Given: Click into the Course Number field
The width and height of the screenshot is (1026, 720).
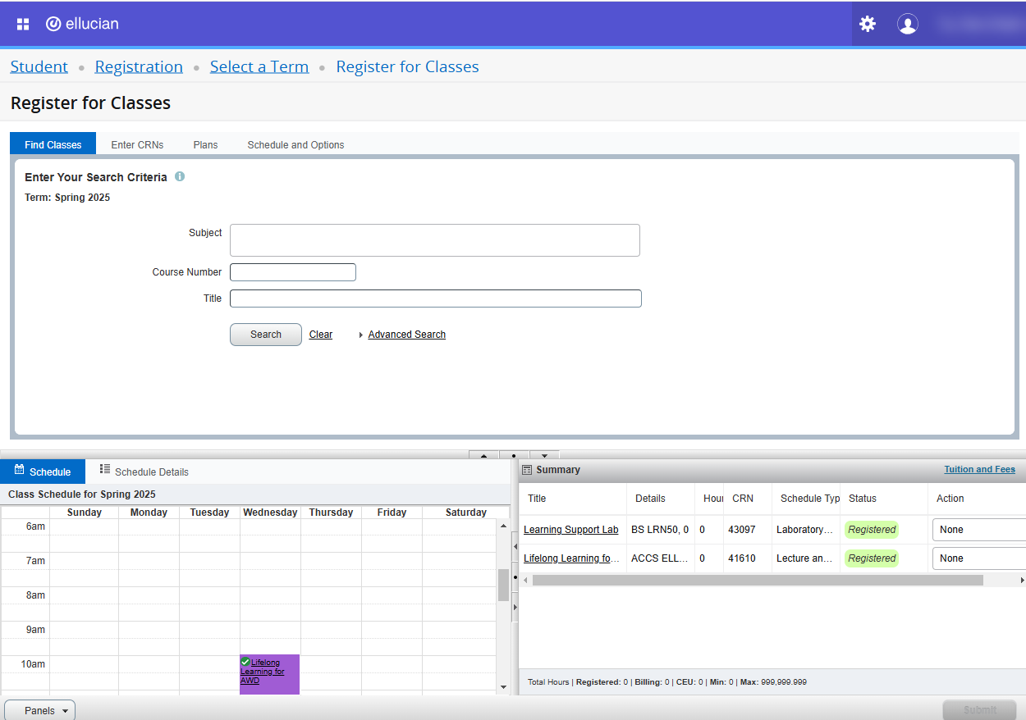Looking at the screenshot, I should (x=293, y=272).
